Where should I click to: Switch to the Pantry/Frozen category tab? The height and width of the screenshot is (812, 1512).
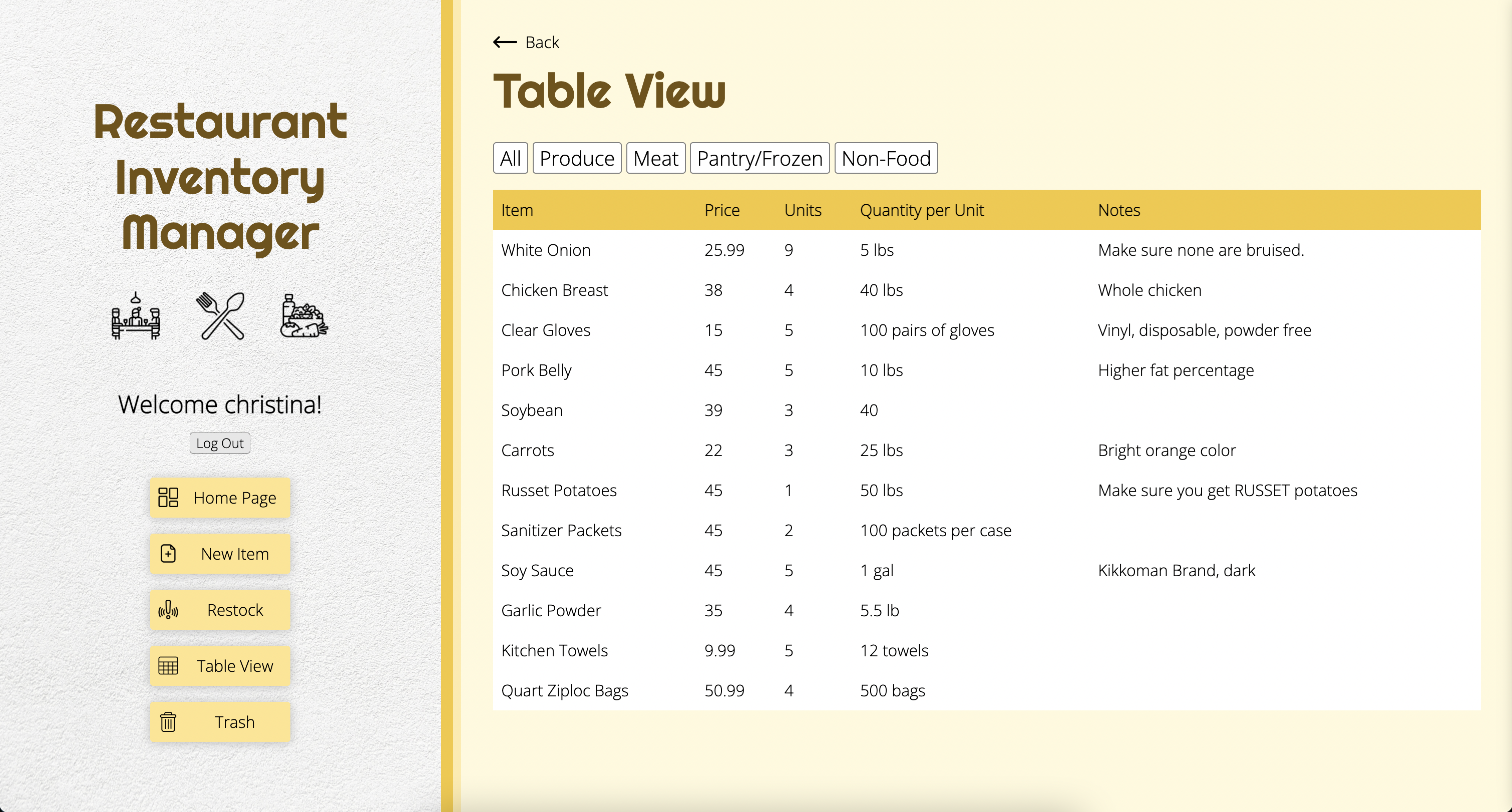point(760,158)
